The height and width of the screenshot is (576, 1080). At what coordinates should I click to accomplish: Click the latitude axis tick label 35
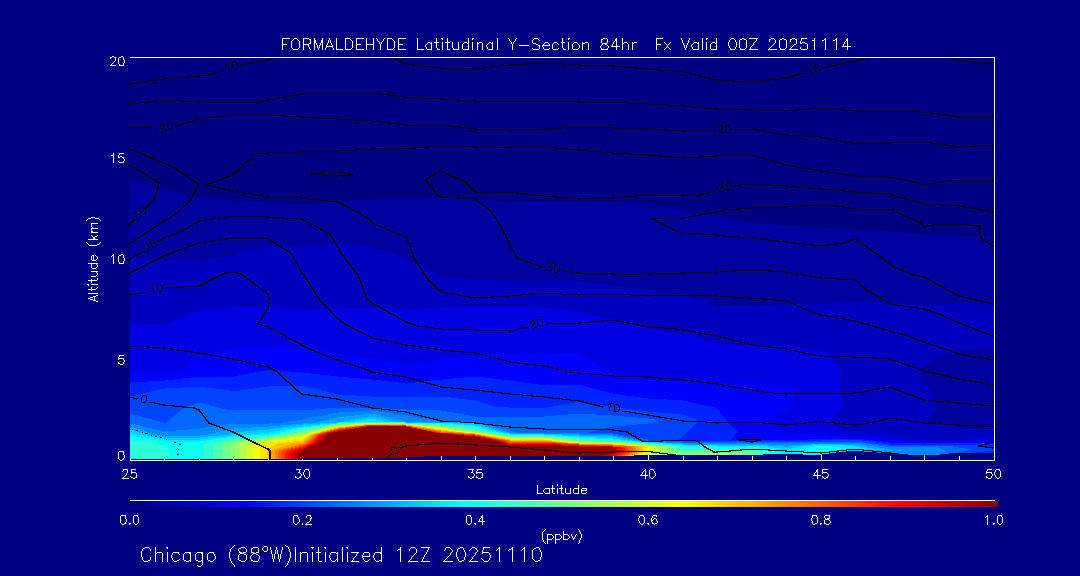click(x=475, y=474)
